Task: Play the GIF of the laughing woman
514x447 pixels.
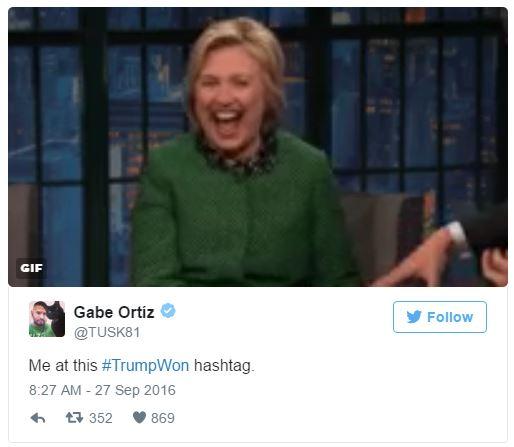Action: point(258,147)
